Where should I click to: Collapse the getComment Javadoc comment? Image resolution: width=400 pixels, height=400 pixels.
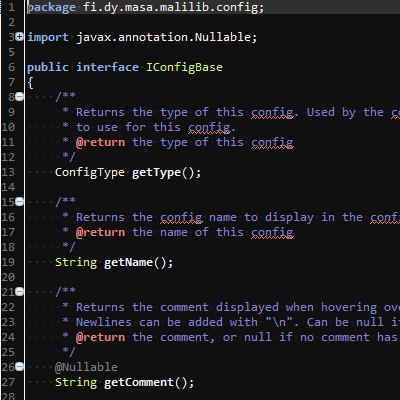point(20,292)
